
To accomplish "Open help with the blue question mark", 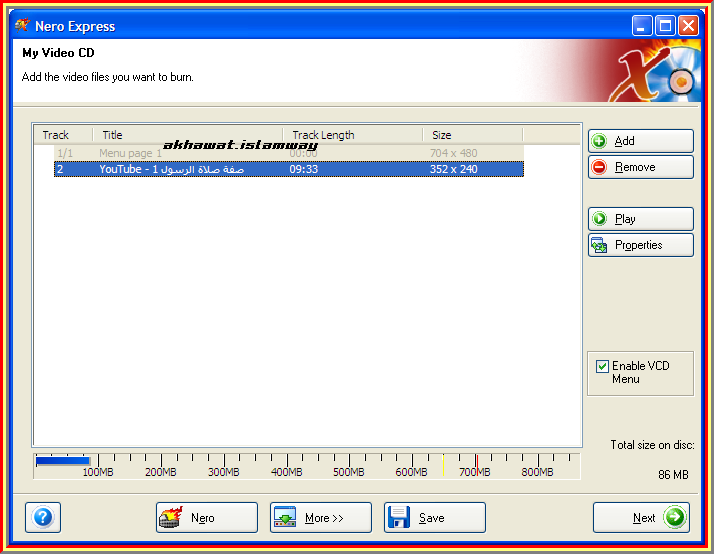I will click(x=43, y=517).
